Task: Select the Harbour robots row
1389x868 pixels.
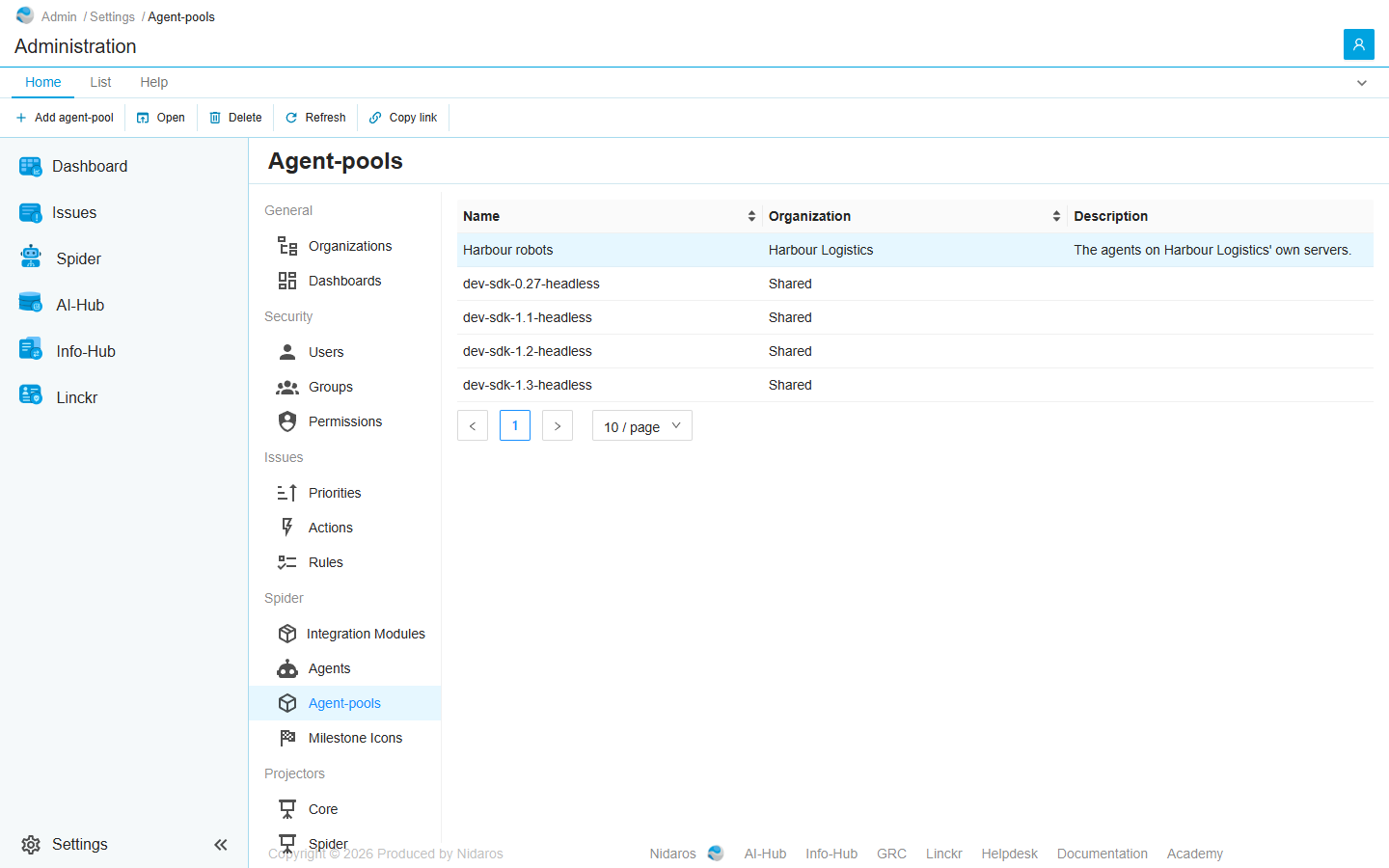Action: [x=915, y=250]
